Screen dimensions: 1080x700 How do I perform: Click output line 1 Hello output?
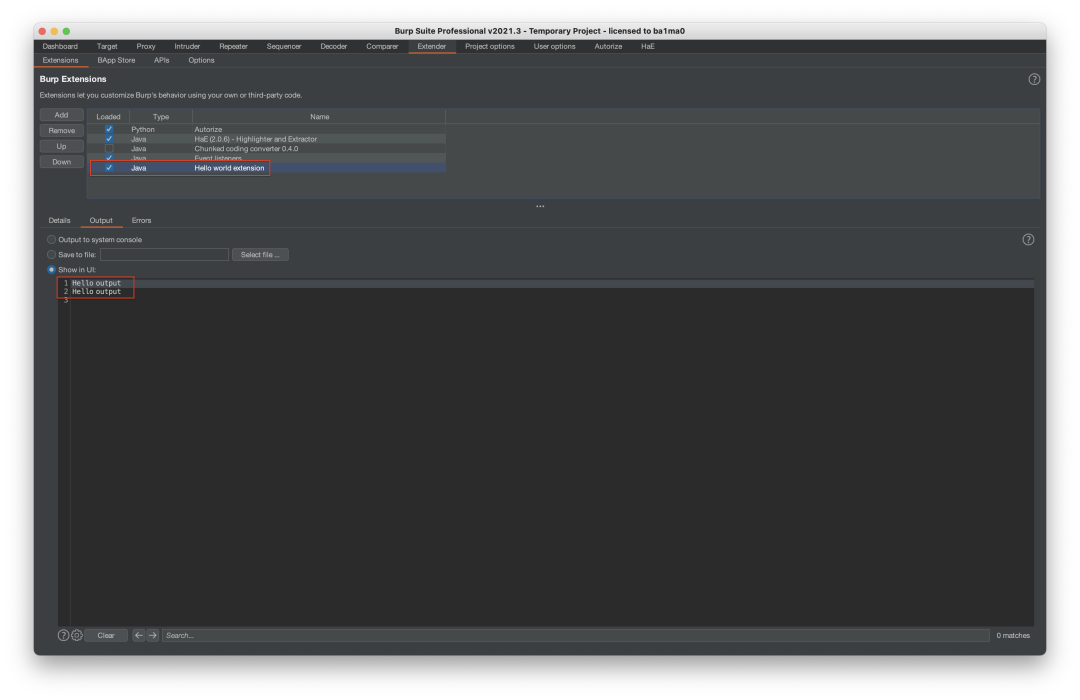point(96,283)
